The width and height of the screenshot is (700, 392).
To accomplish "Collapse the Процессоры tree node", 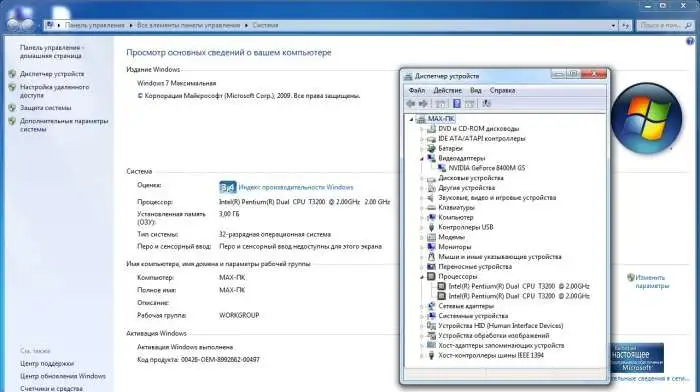I will point(422,277).
